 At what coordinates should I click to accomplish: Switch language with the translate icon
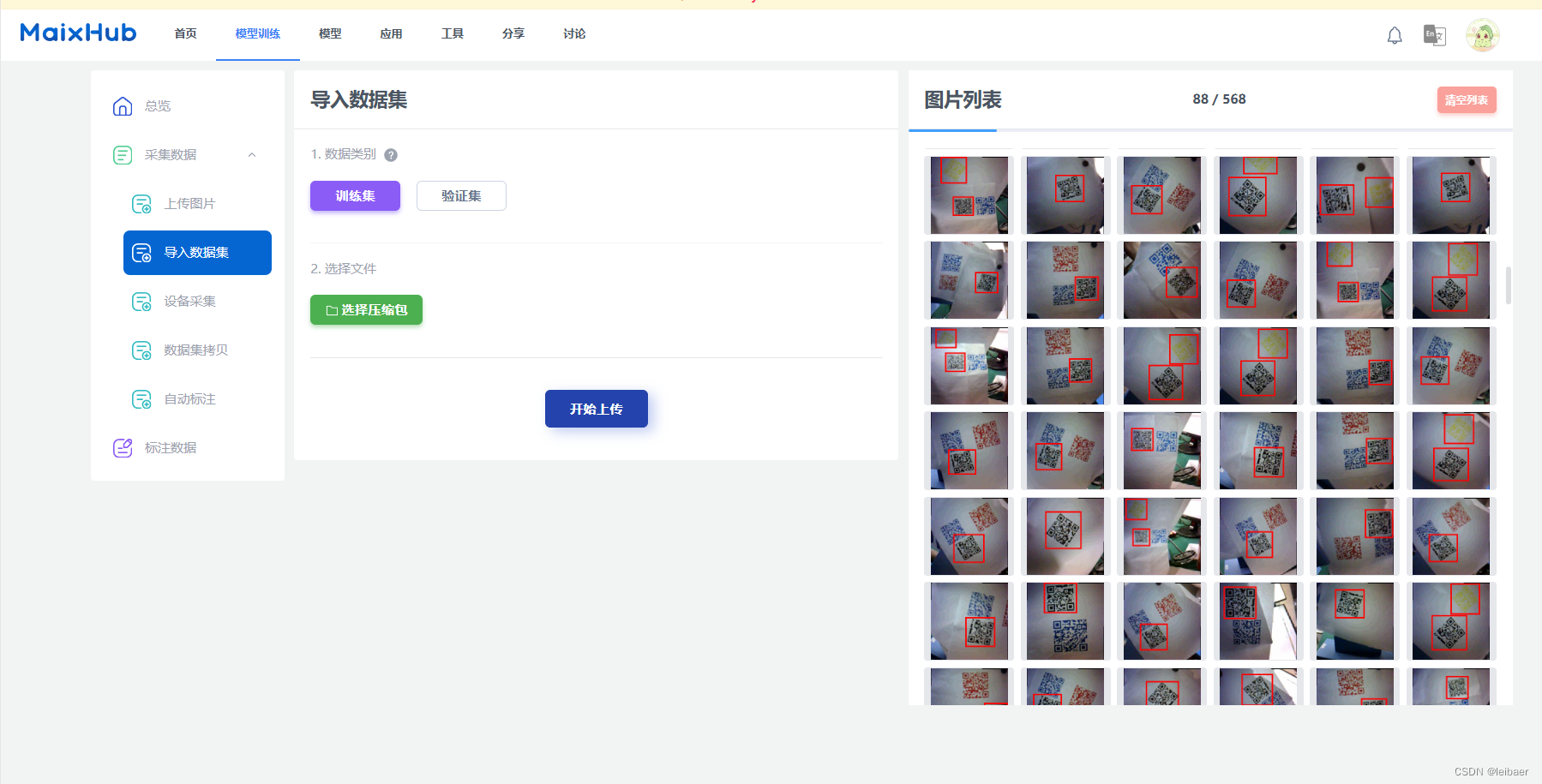click(1434, 35)
